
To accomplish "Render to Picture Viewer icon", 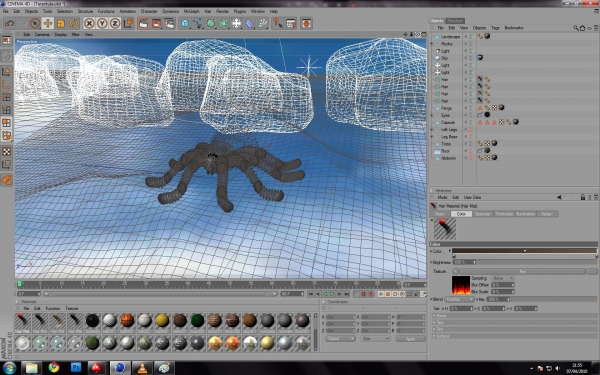I will click(x=157, y=23).
